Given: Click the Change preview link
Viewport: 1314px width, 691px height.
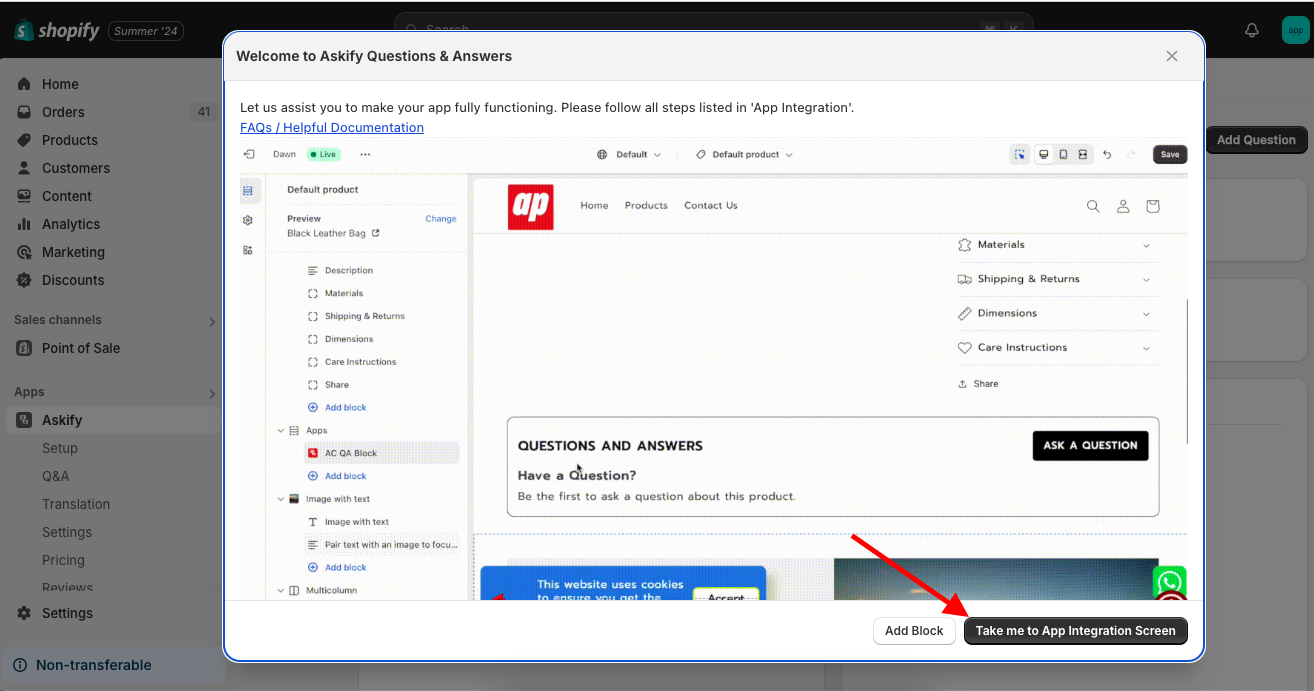Looking at the screenshot, I should point(441,218).
